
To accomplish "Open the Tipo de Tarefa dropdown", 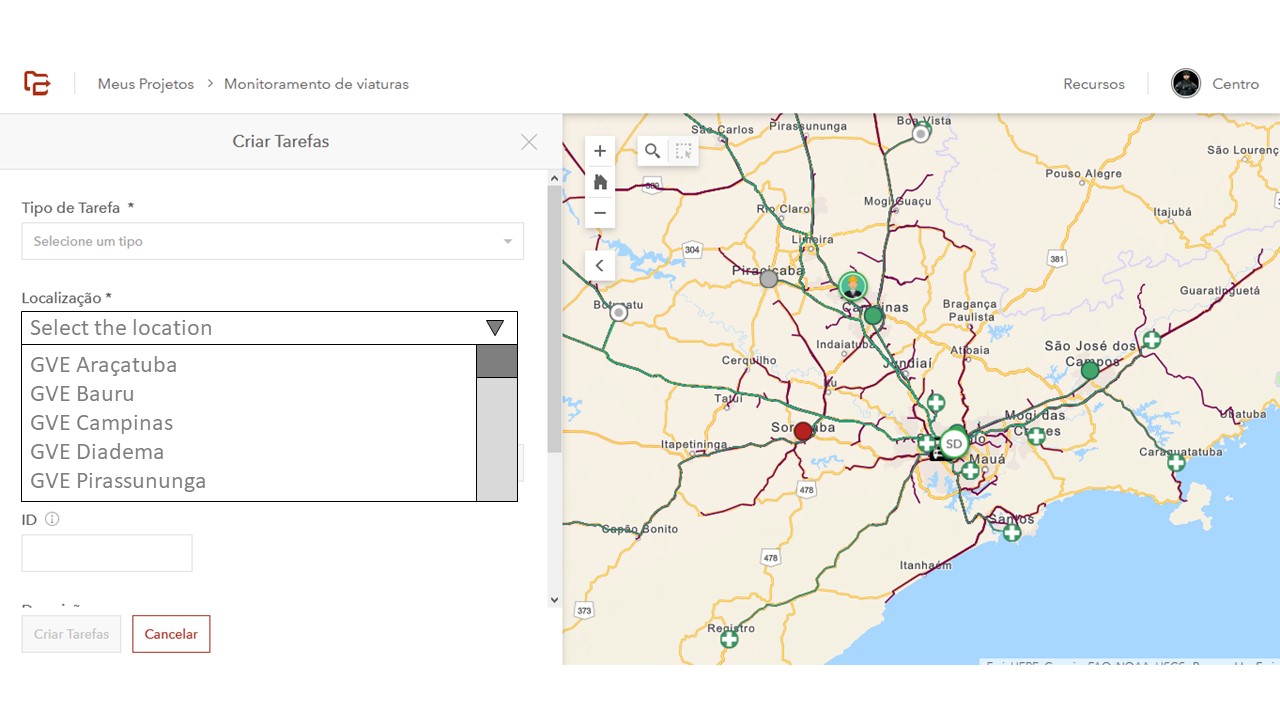I will [273, 241].
